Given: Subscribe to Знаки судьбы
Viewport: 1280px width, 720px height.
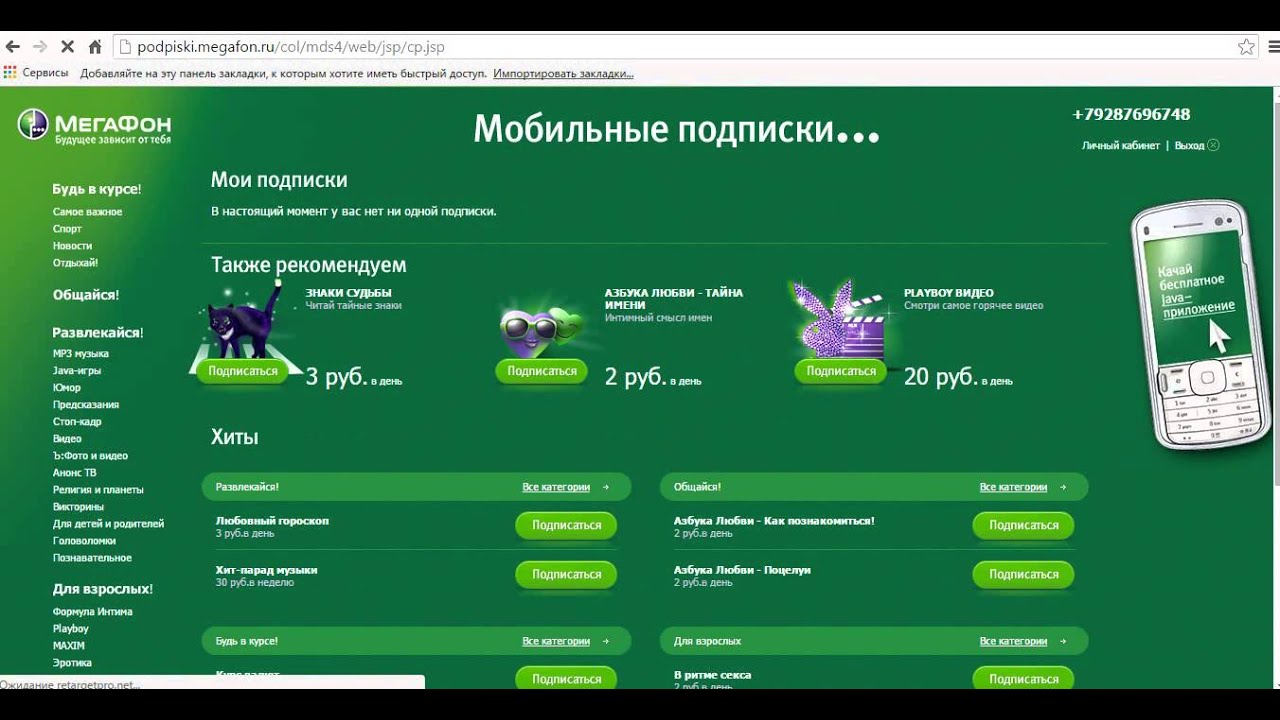Looking at the screenshot, I should pyautogui.click(x=242, y=371).
